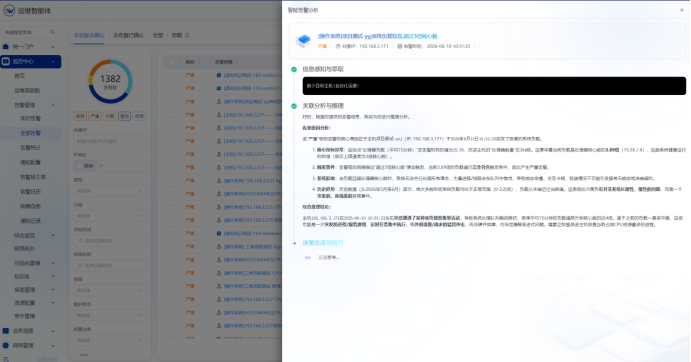Click the calendar icon in 结束时间 field

[x=80, y=265]
